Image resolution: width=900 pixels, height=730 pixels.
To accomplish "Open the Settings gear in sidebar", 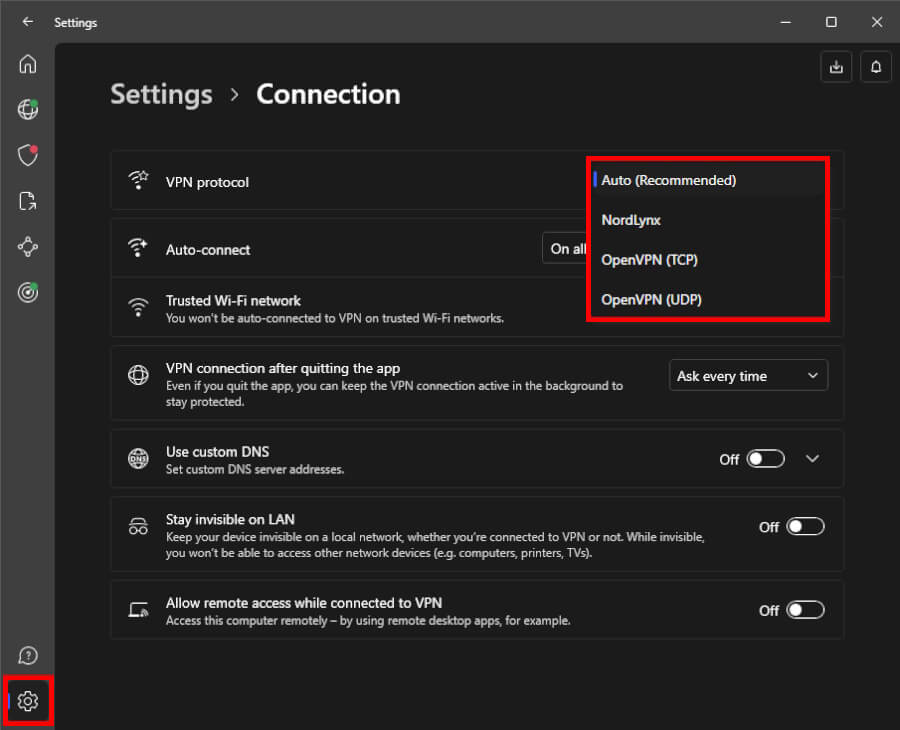I will pyautogui.click(x=28, y=701).
